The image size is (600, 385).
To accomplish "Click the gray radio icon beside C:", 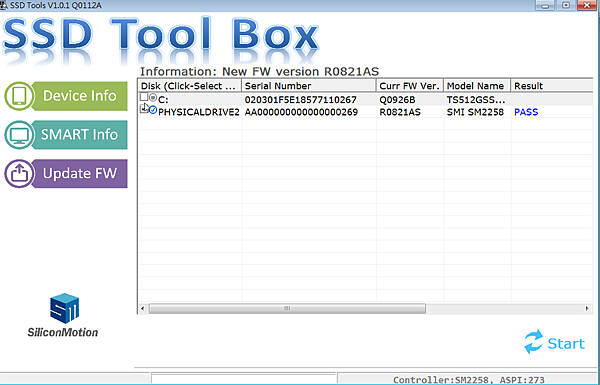I will pos(153,98).
